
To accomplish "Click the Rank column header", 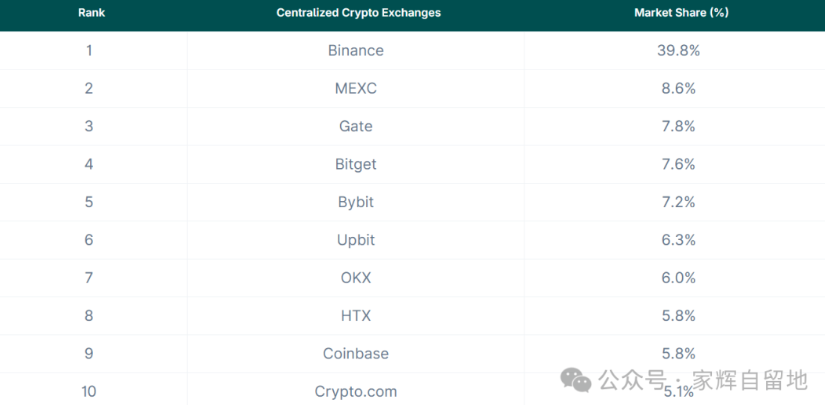I will (x=92, y=13).
